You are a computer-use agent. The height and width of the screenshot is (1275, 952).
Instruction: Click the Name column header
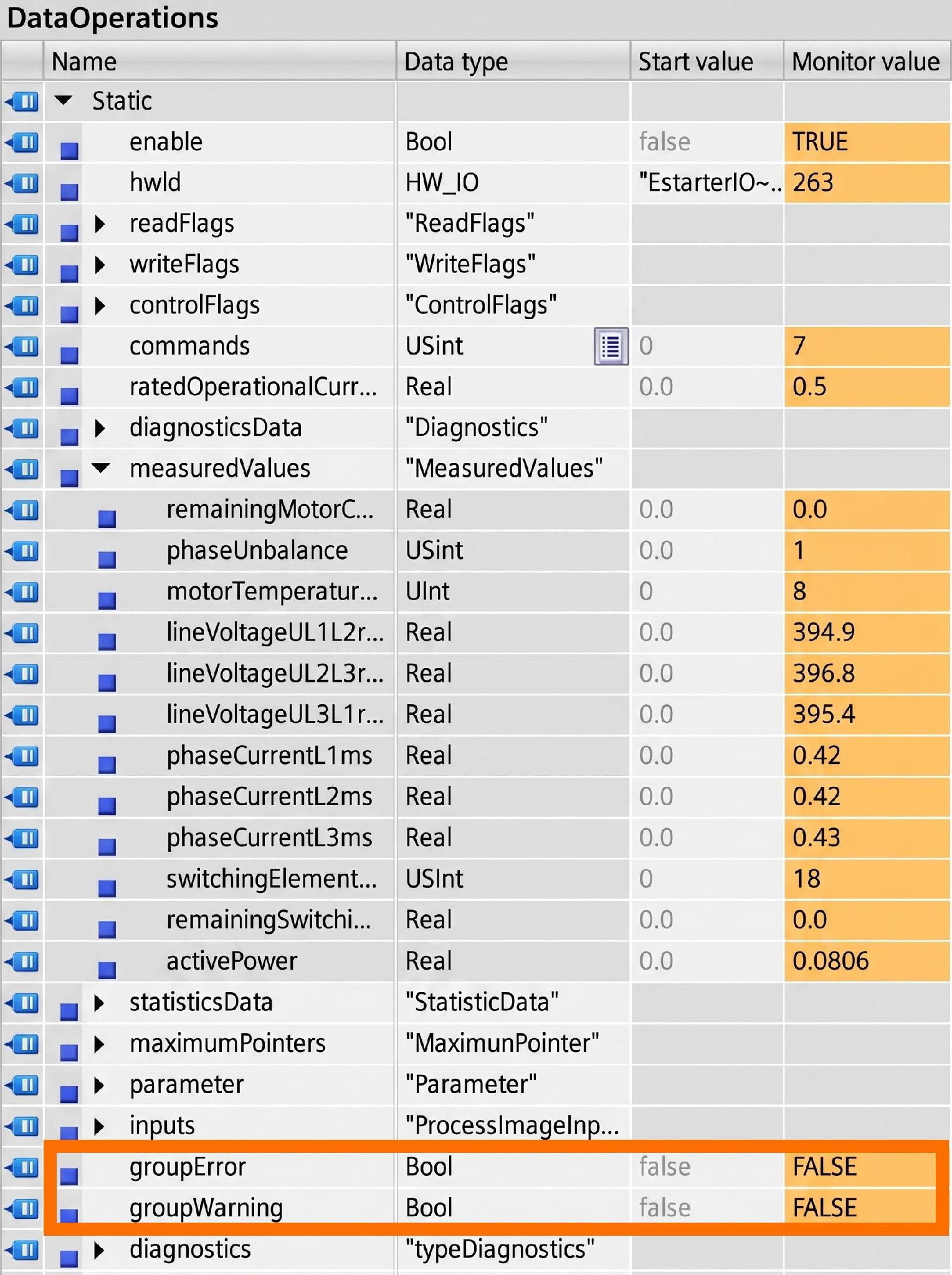click(220, 61)
